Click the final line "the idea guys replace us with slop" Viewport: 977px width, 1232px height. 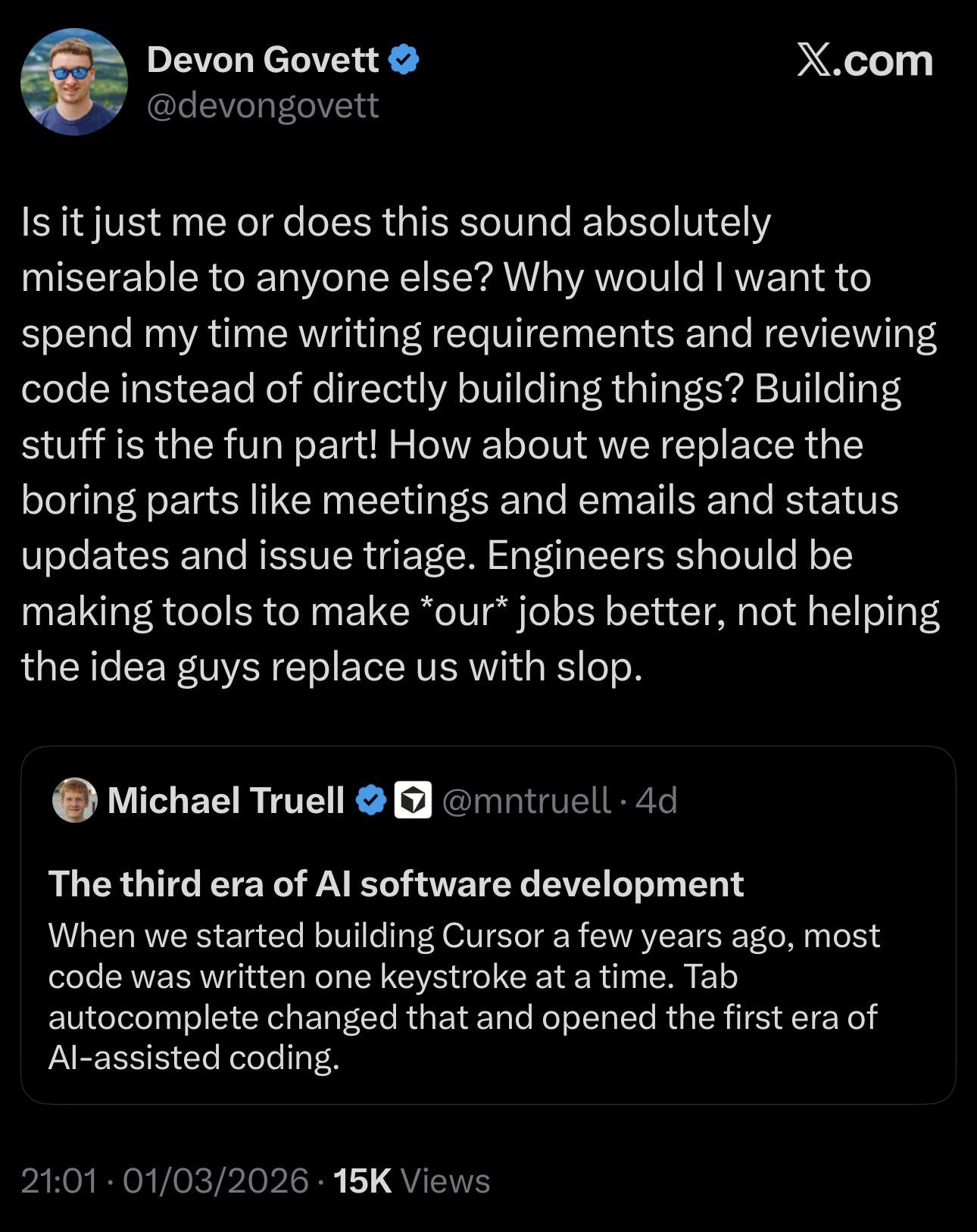[x=332, y=667]
